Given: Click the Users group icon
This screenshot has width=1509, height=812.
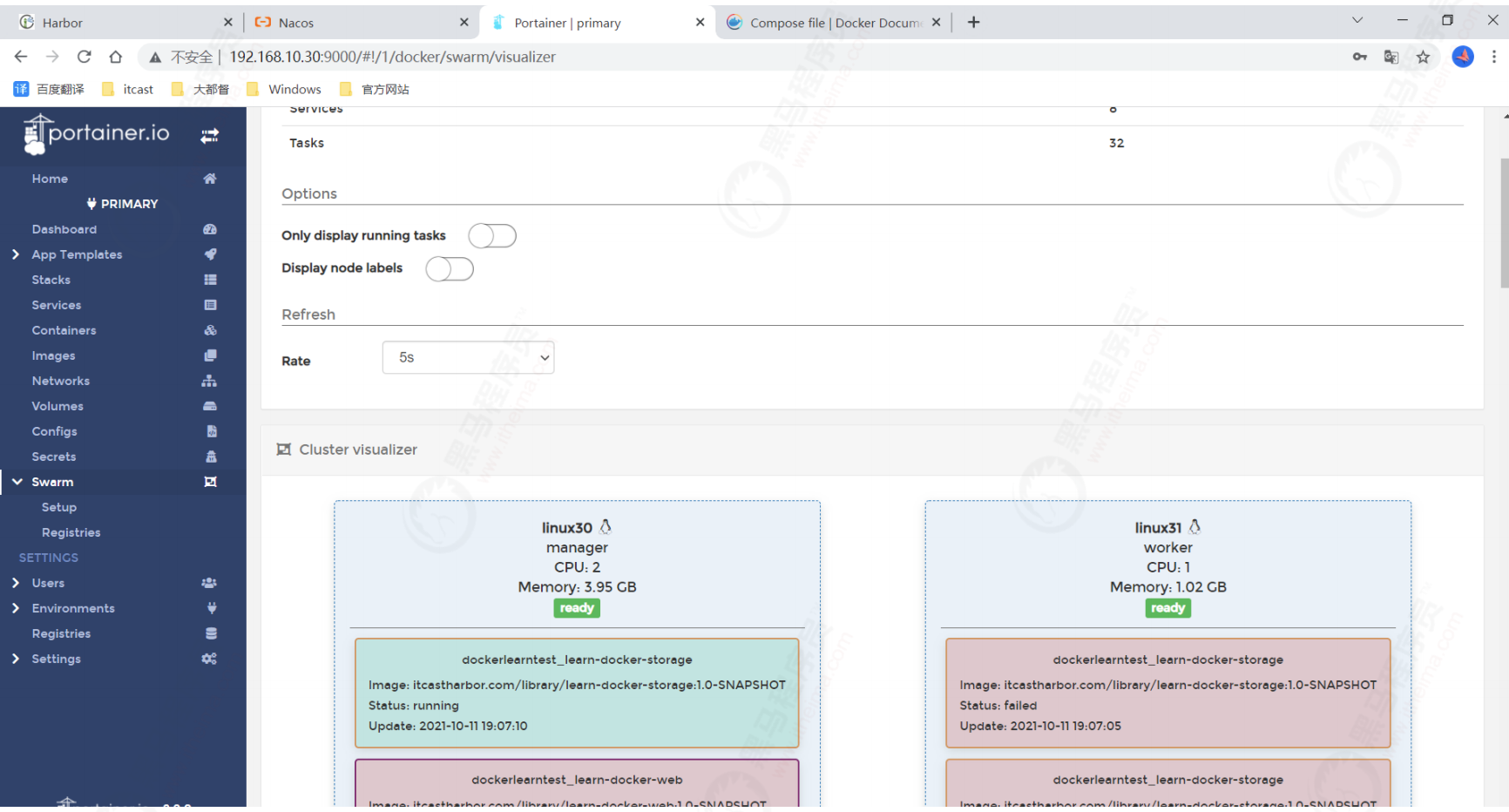Looking at the screenshot, I should coord(209,583).
